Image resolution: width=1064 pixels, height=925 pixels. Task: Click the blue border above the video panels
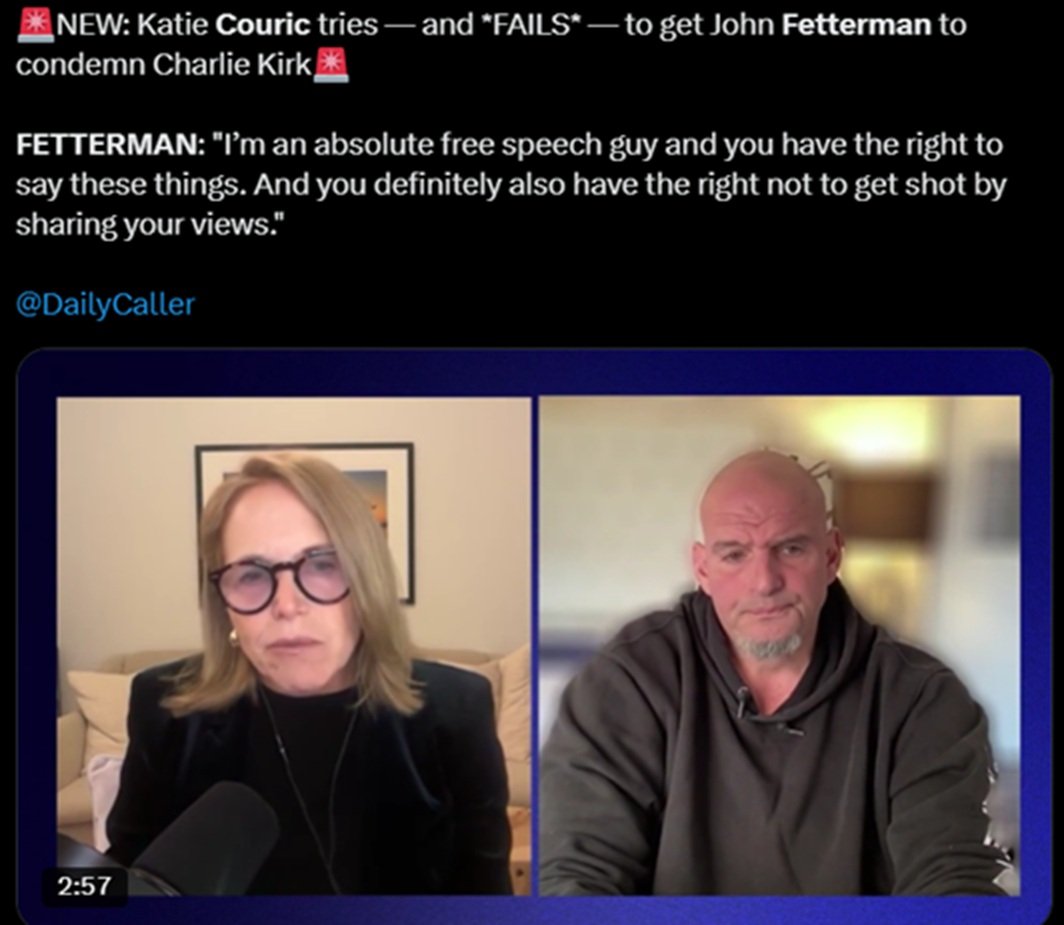pos(533,373)
